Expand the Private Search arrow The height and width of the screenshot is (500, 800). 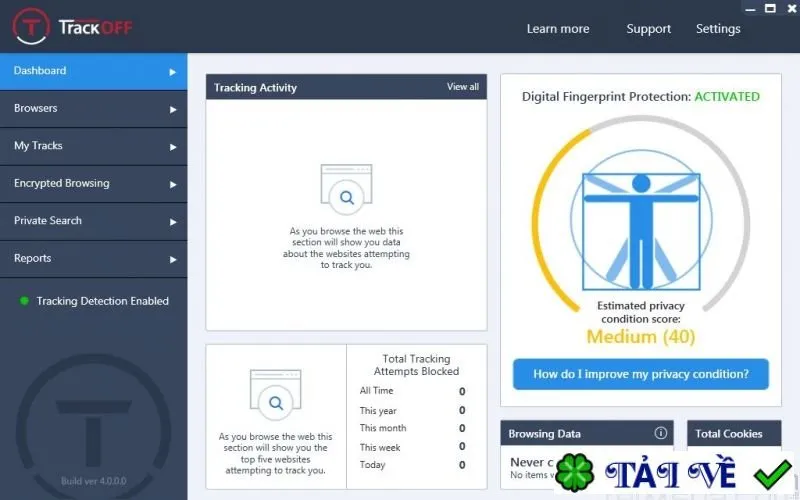point(173,222)
